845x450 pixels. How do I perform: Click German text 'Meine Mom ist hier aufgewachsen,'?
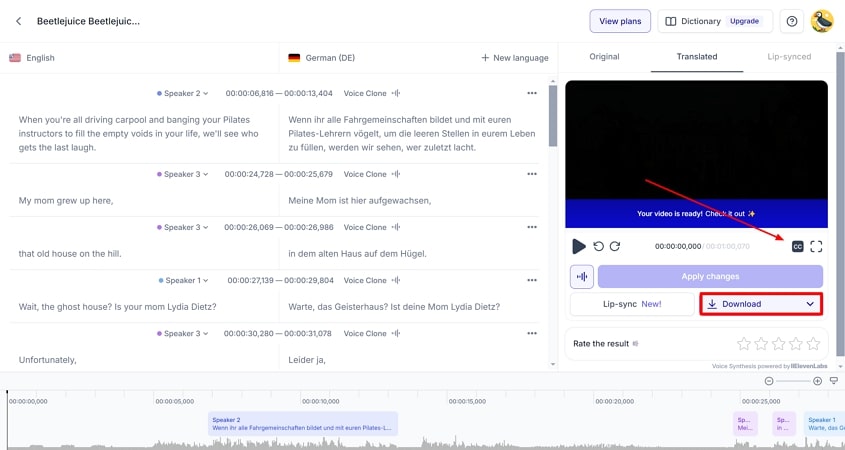point(359,200)
